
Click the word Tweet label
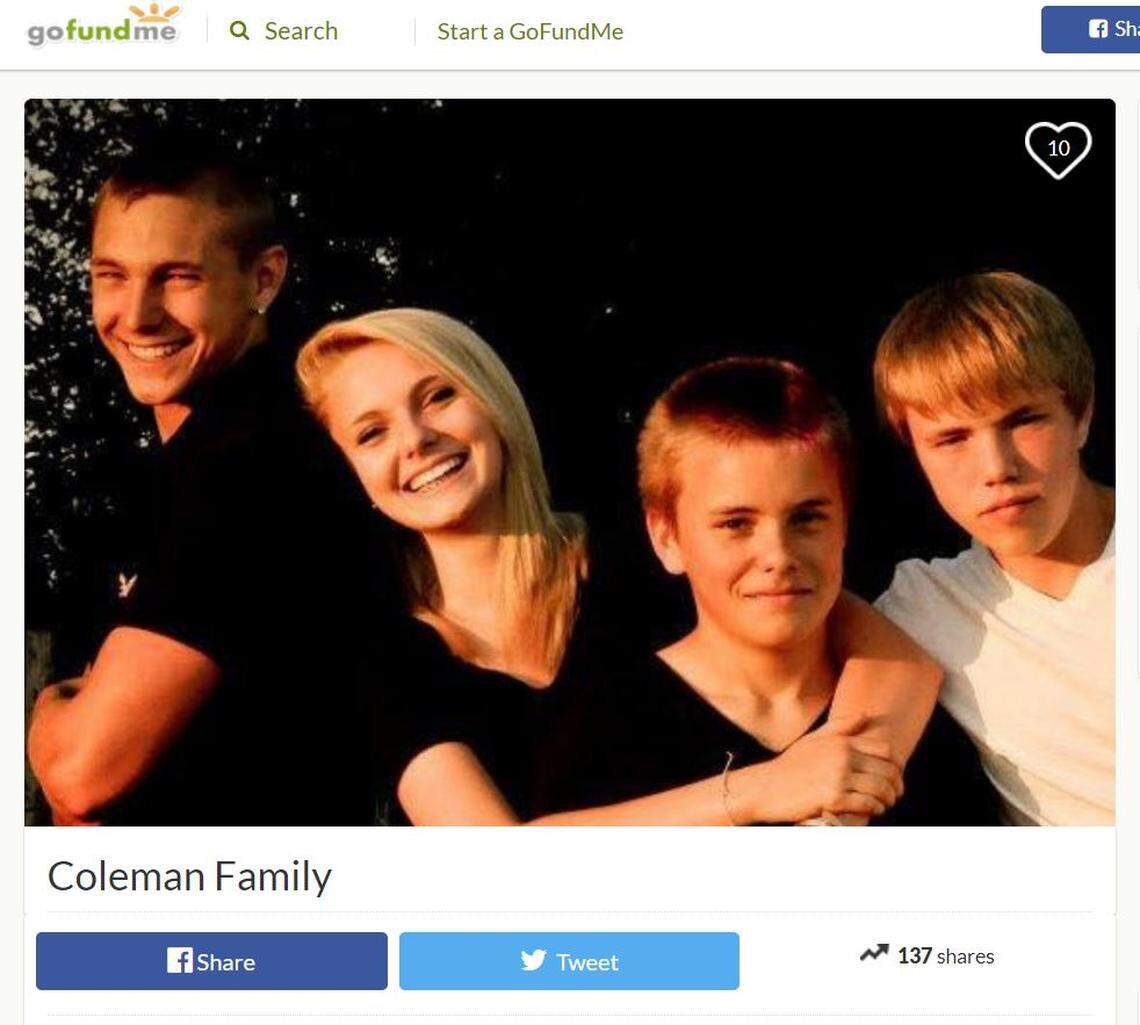coord(587,962)
